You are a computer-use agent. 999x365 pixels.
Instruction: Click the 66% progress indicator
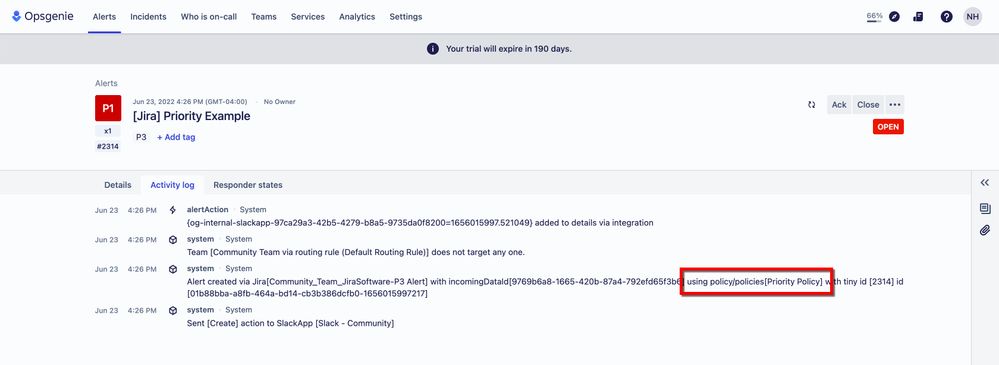[x=874, y=17]
